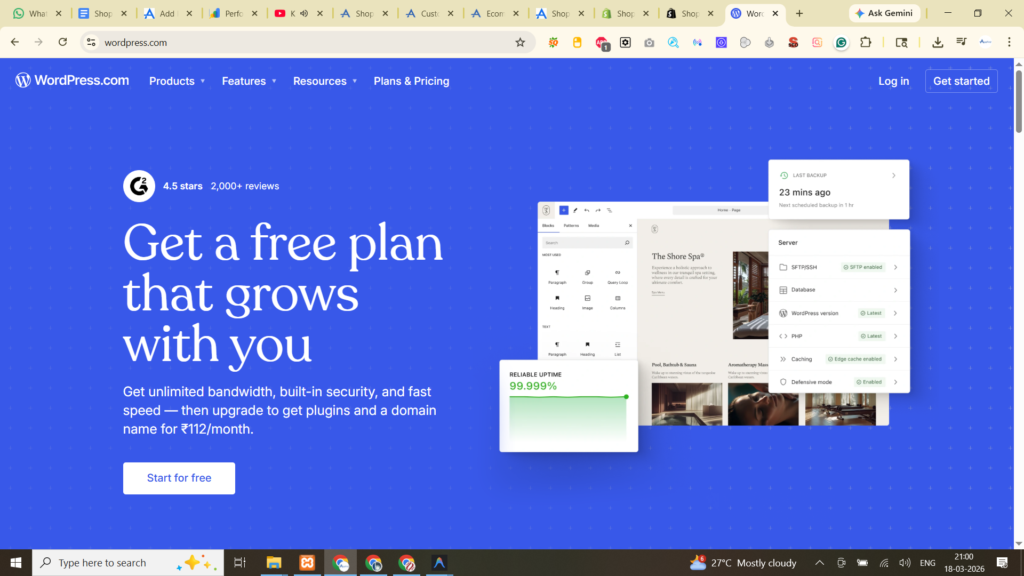The width and height of the screenshot is (1024, 576).
Task: Reload the page with the refresh icon
Action: [62, 42]
